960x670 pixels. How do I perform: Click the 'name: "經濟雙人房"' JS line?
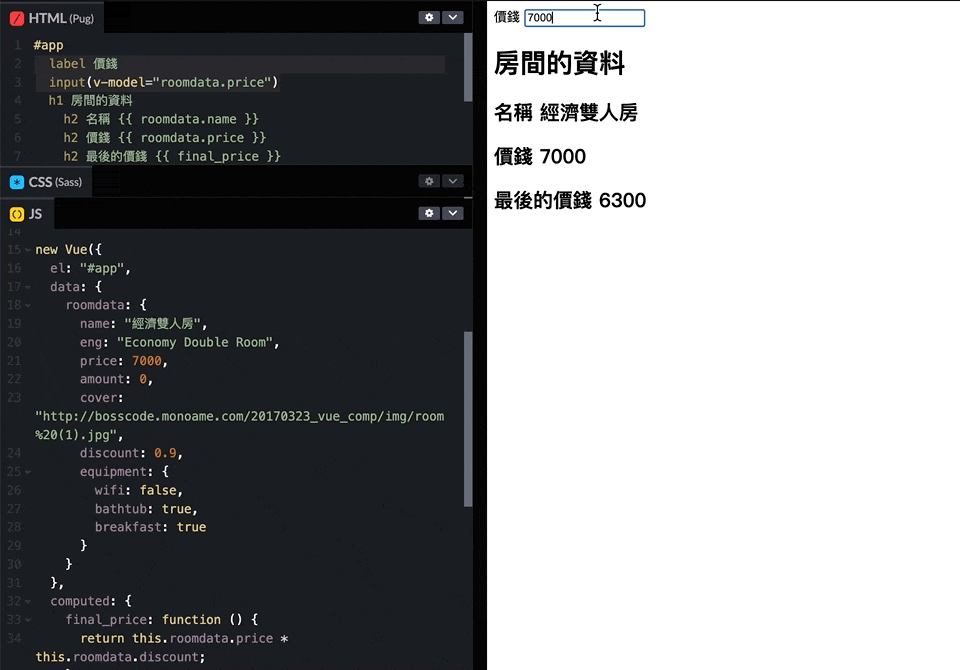pos(143,323)
